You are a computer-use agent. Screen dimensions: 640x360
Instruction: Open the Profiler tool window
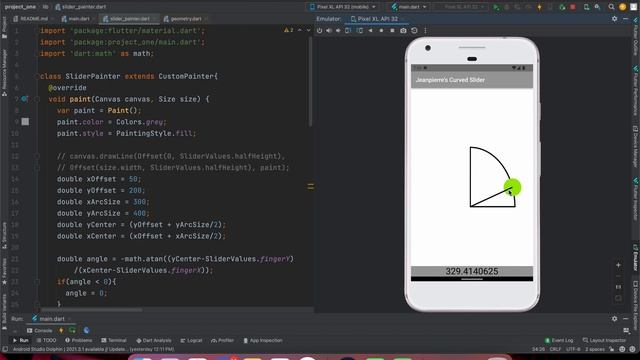(x=222, y=340)
